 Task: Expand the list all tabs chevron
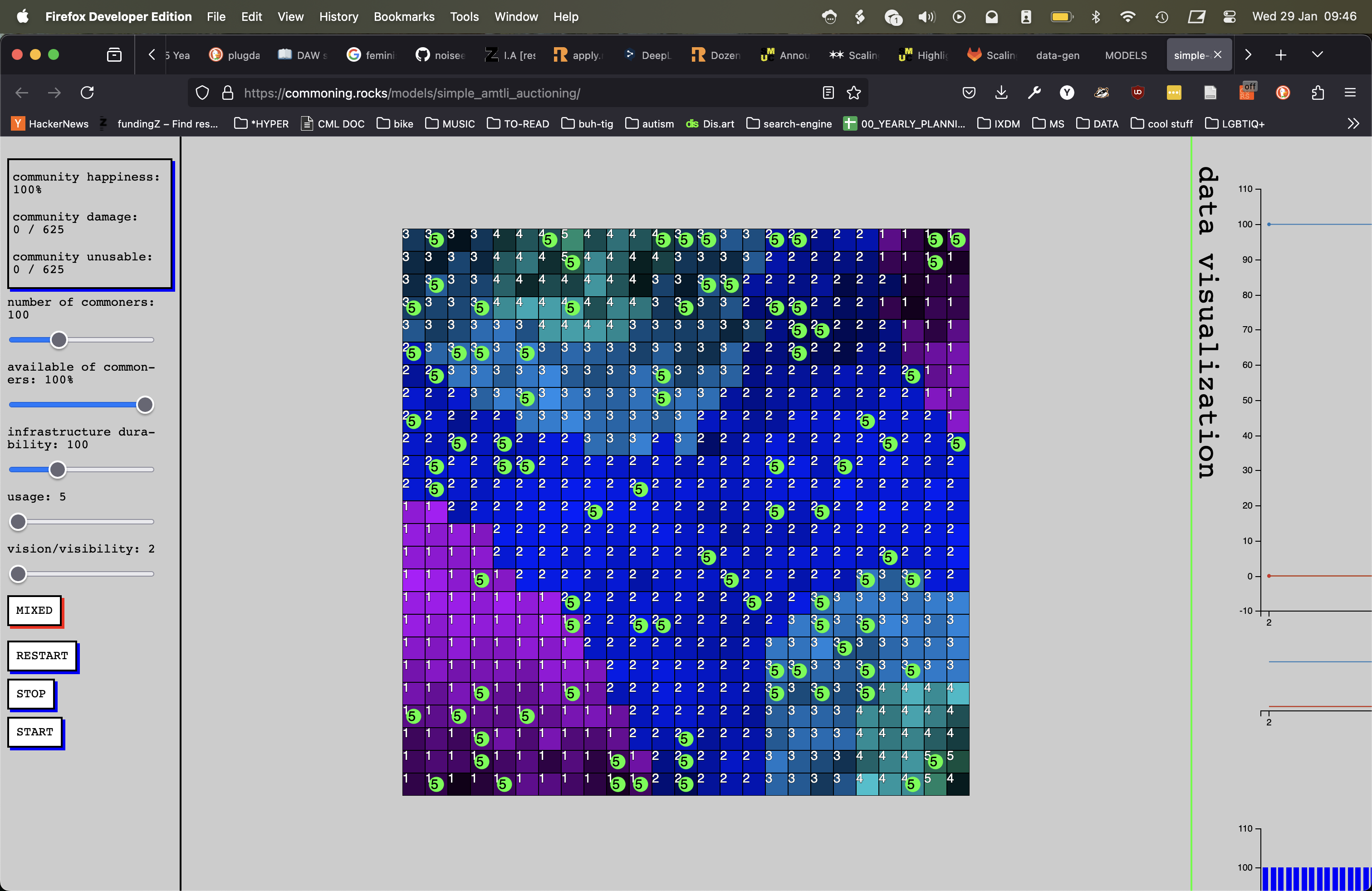coord(1317,55)
